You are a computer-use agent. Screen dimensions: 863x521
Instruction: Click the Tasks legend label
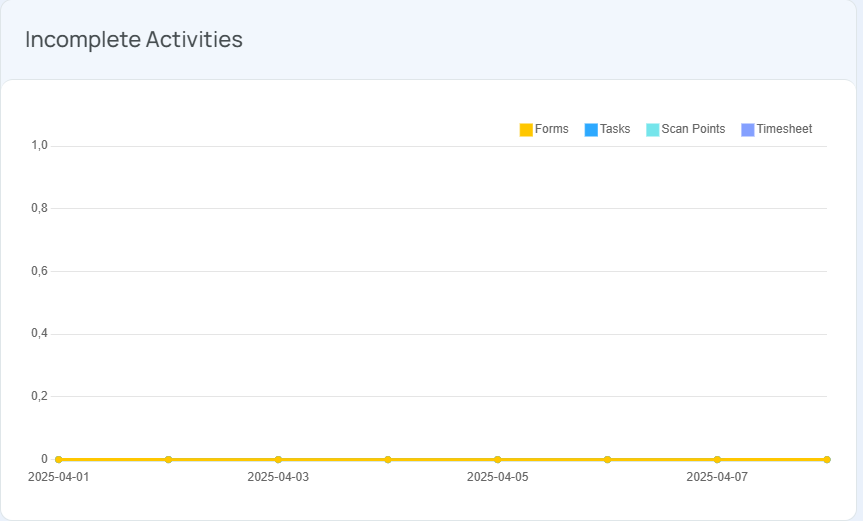(x=615, y=129)
